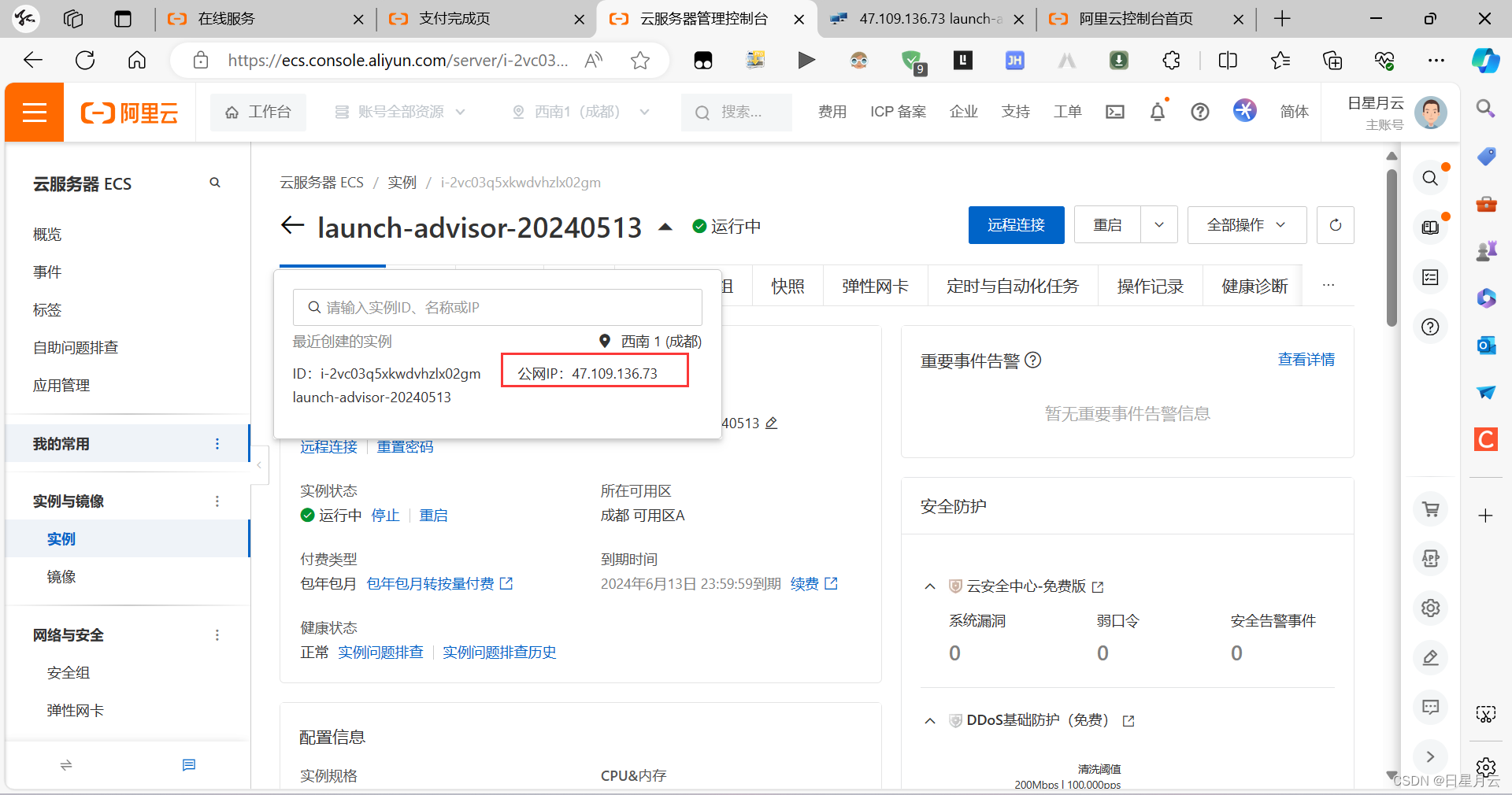1512x795 pixels.
Task: Go back using arrow before instance name
Action: tap(293, 226)
